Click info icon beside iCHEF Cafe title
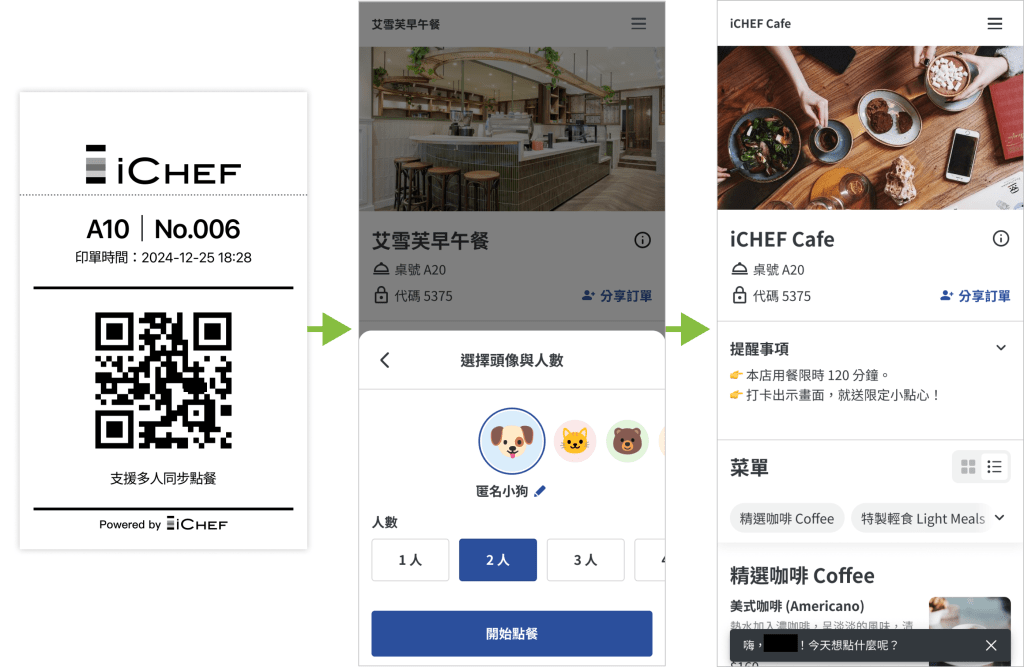The image size is (1024, 667). tap(1000, 238)
